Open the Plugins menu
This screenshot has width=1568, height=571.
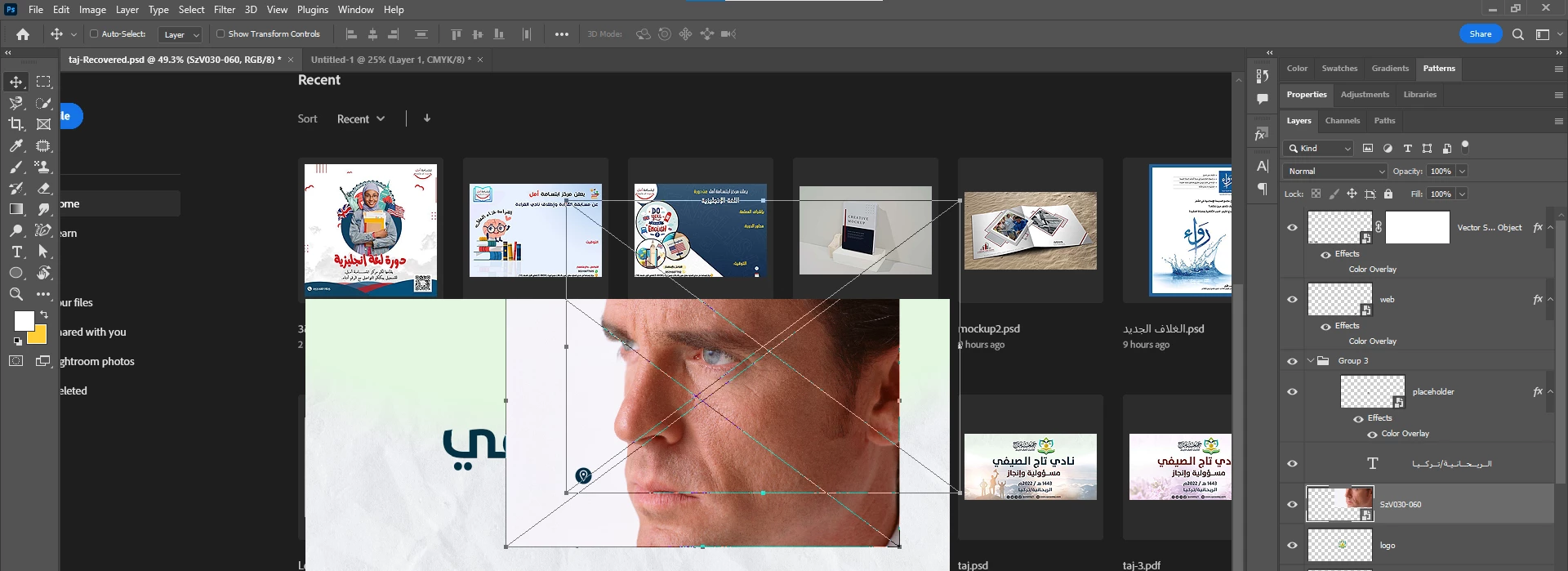pos(312,10)
